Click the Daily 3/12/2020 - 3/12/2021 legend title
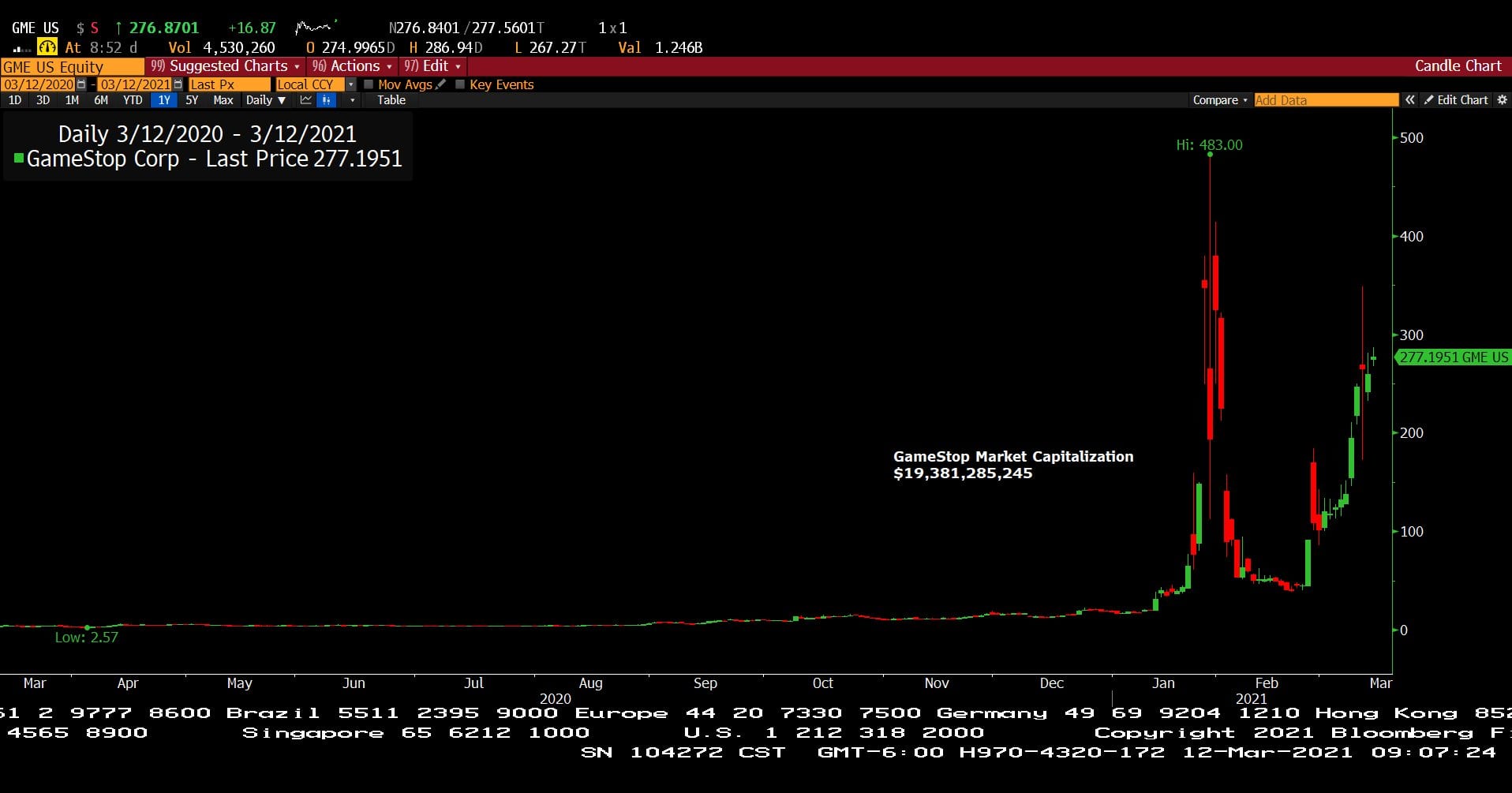This screenshot has height=793, width=1512. [x=208, y=134]
